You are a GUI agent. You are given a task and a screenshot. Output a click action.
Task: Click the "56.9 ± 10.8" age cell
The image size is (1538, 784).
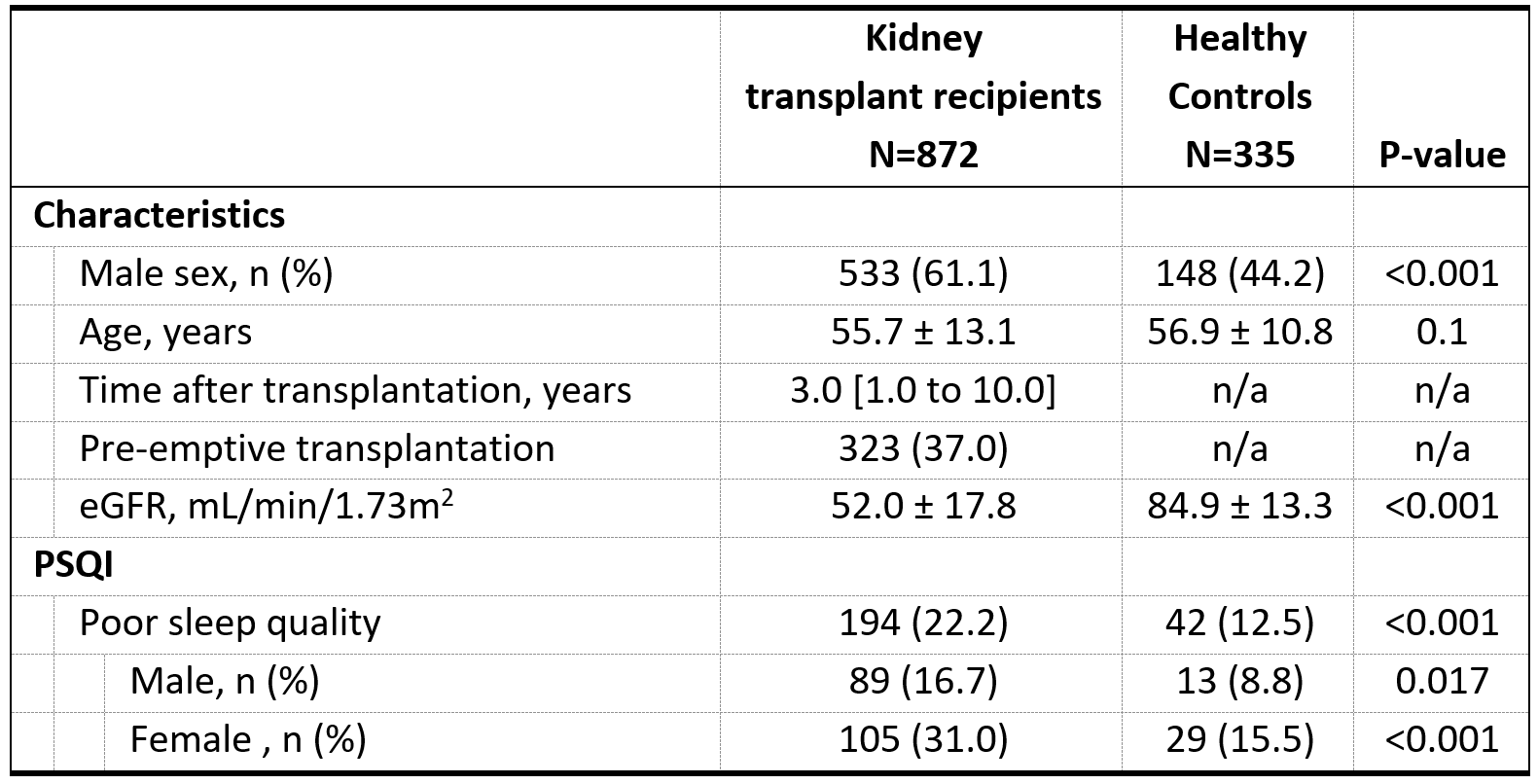[x=1239, y=332]
